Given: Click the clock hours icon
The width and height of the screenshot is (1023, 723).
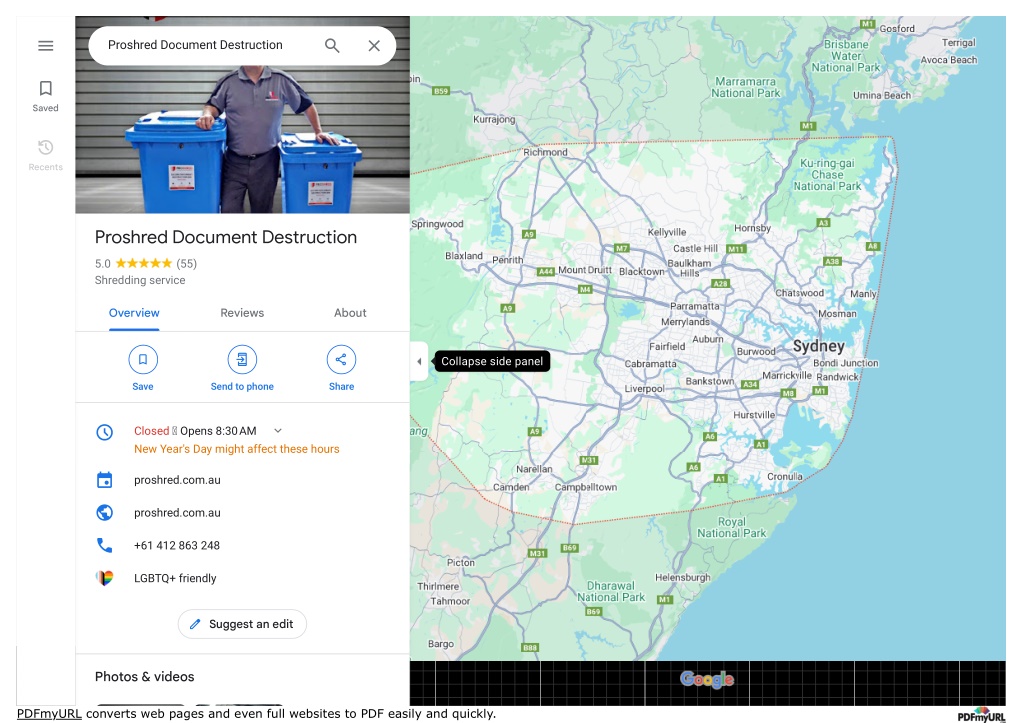Looking at the screenshot, I should pyautogui.click(x=104, y=432).
